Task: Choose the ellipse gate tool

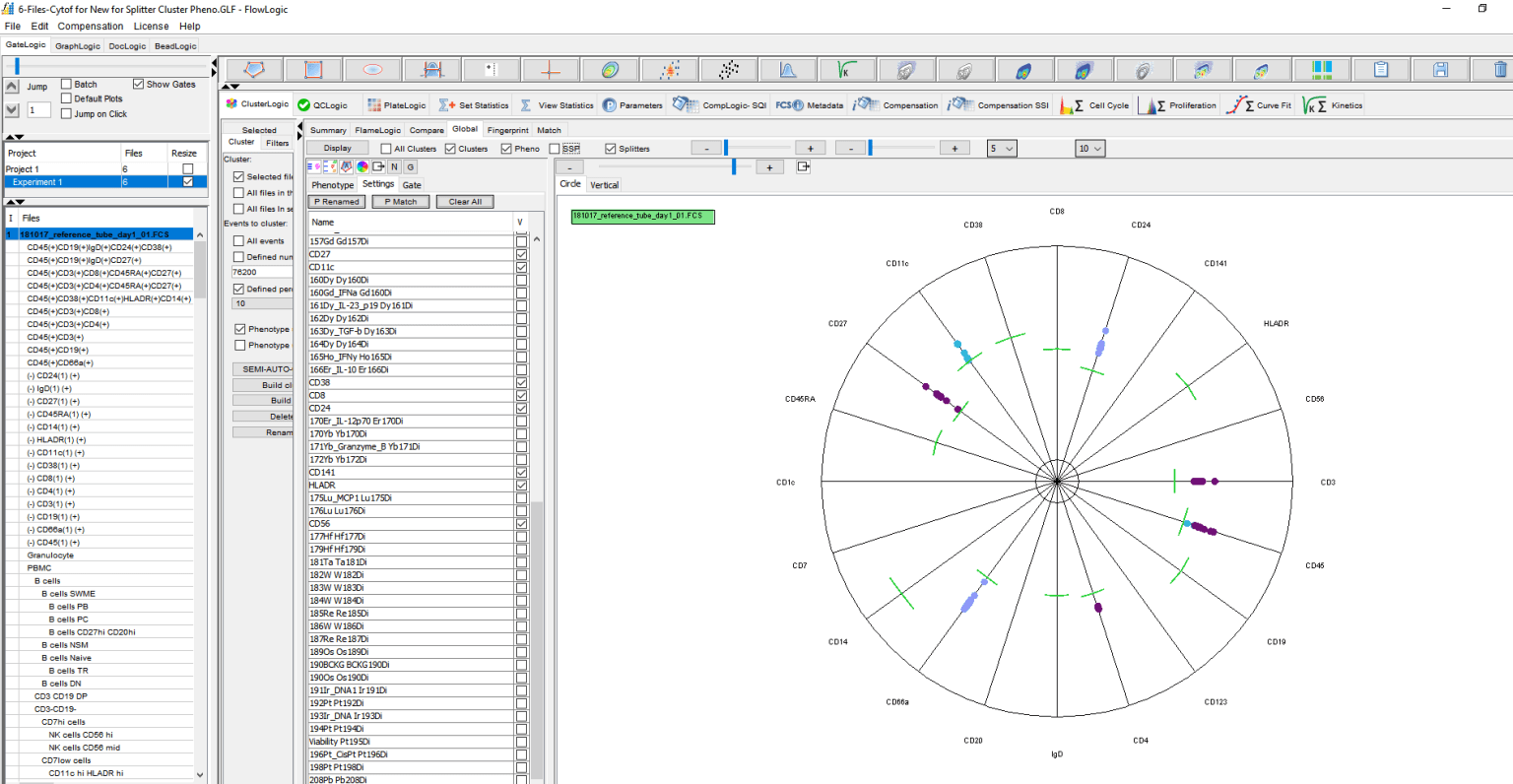Action: (x=373, y=69)
